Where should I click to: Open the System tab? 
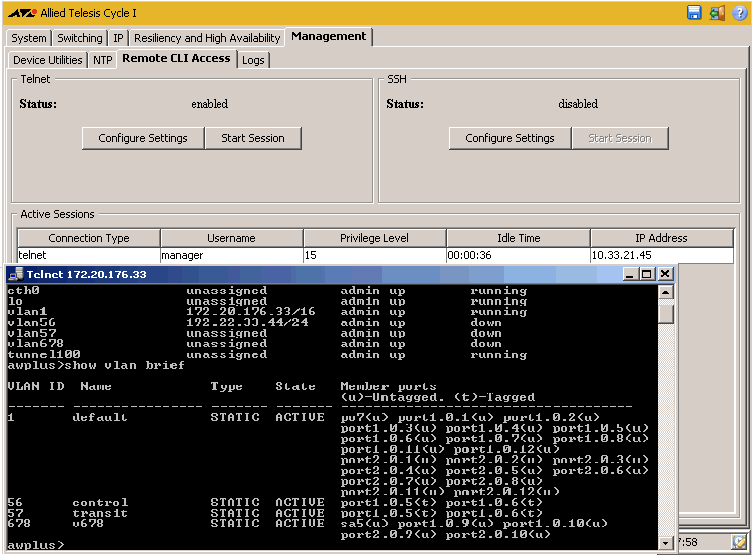[29, 38]
